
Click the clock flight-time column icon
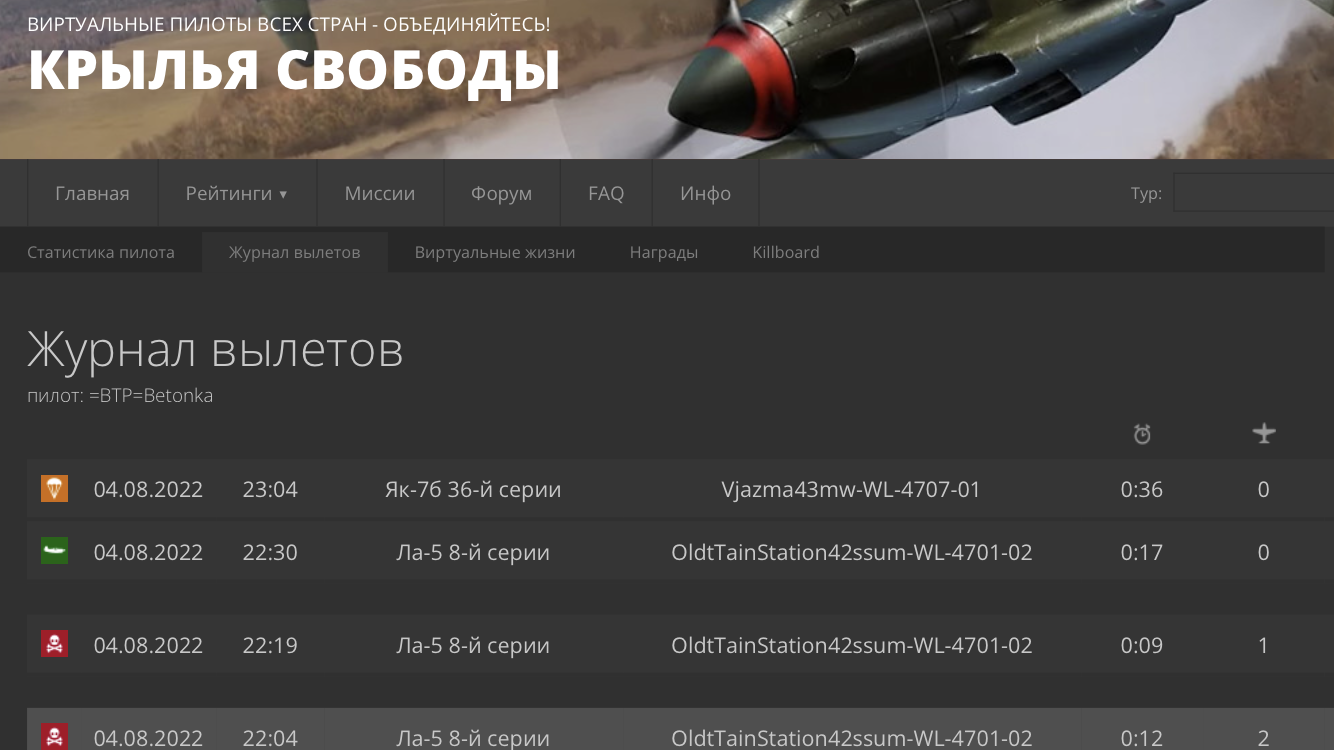[x=1142, y=434]
